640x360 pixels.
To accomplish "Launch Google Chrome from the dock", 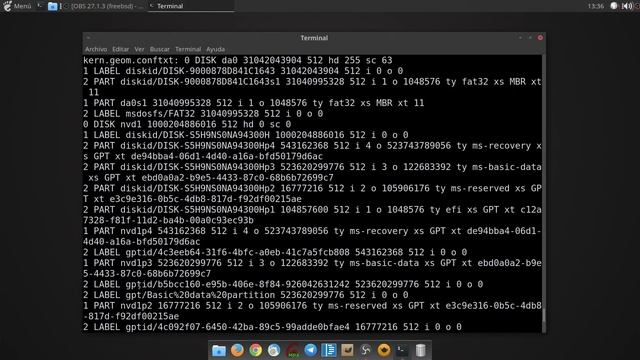I will 256,350.
